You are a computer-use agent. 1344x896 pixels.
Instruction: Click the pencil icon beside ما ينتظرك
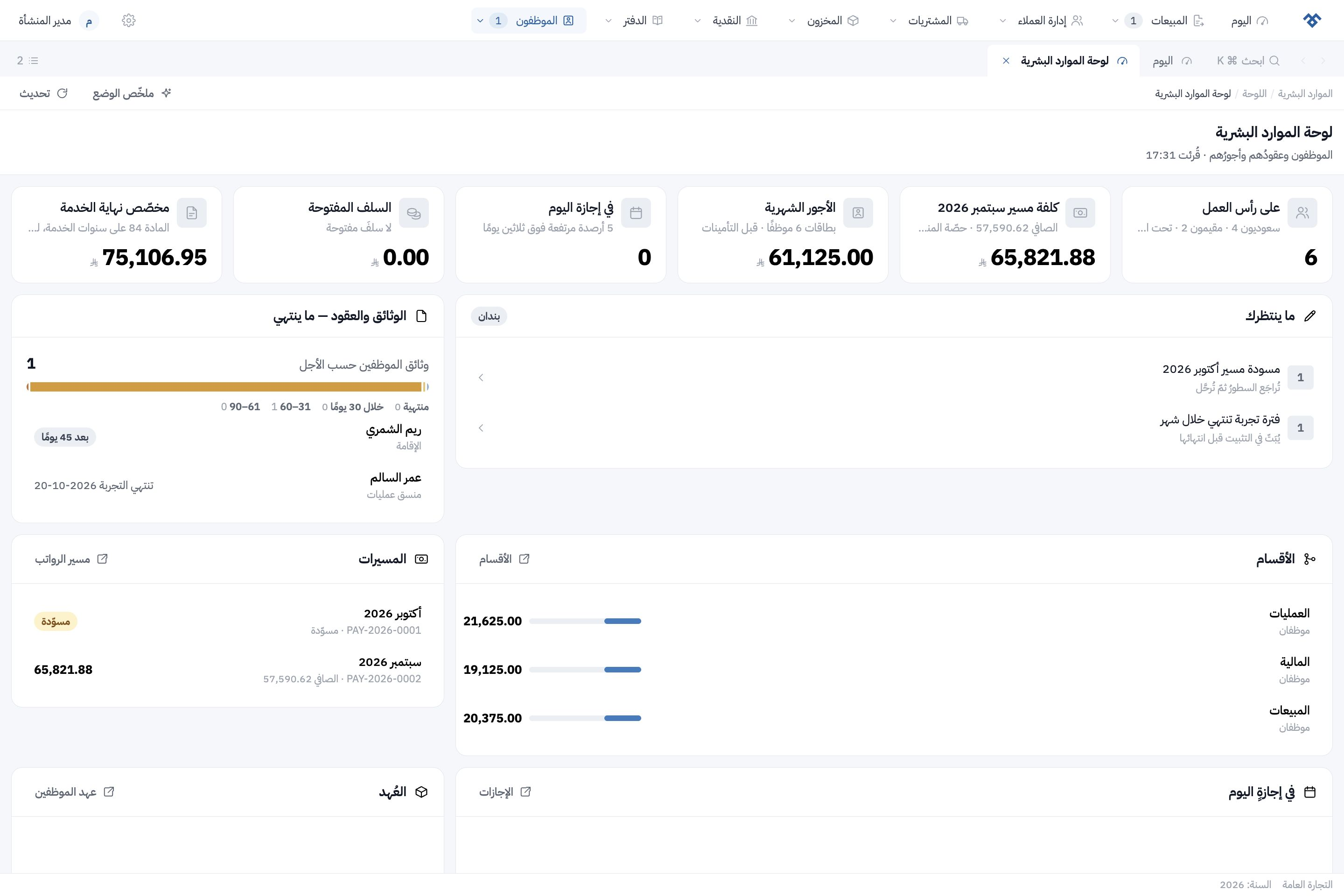coord(1310,316)
